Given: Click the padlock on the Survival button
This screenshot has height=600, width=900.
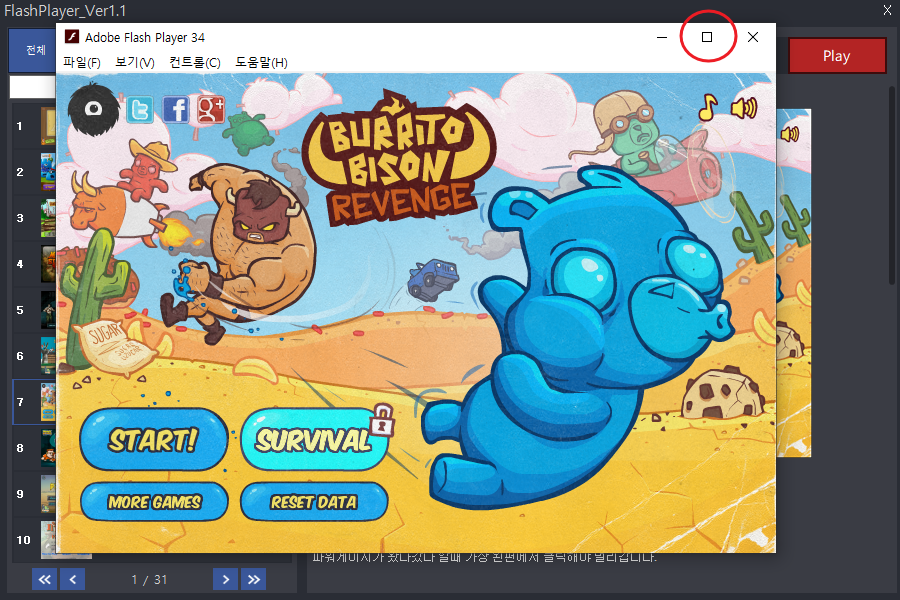Looking at the screenshot, I should pyautogui.click(x=382, y=420).
